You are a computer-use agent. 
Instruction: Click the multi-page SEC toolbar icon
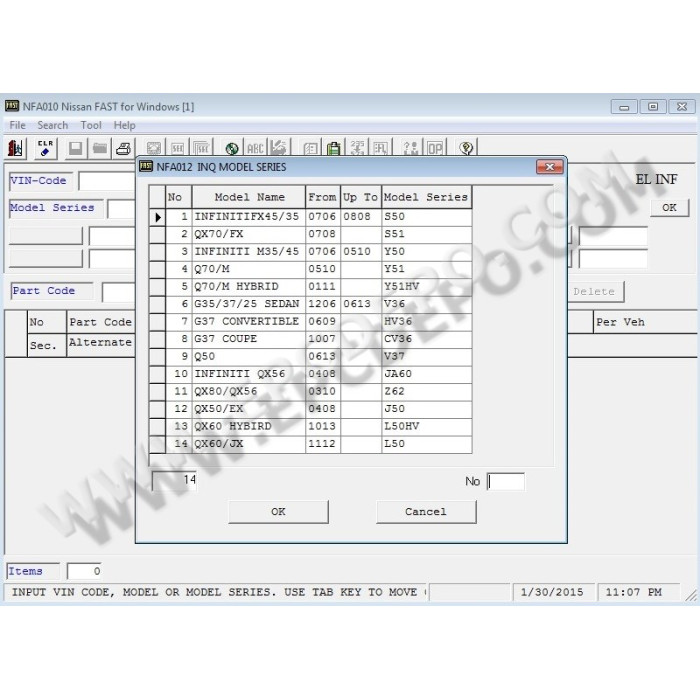click(x=201, y=148)
